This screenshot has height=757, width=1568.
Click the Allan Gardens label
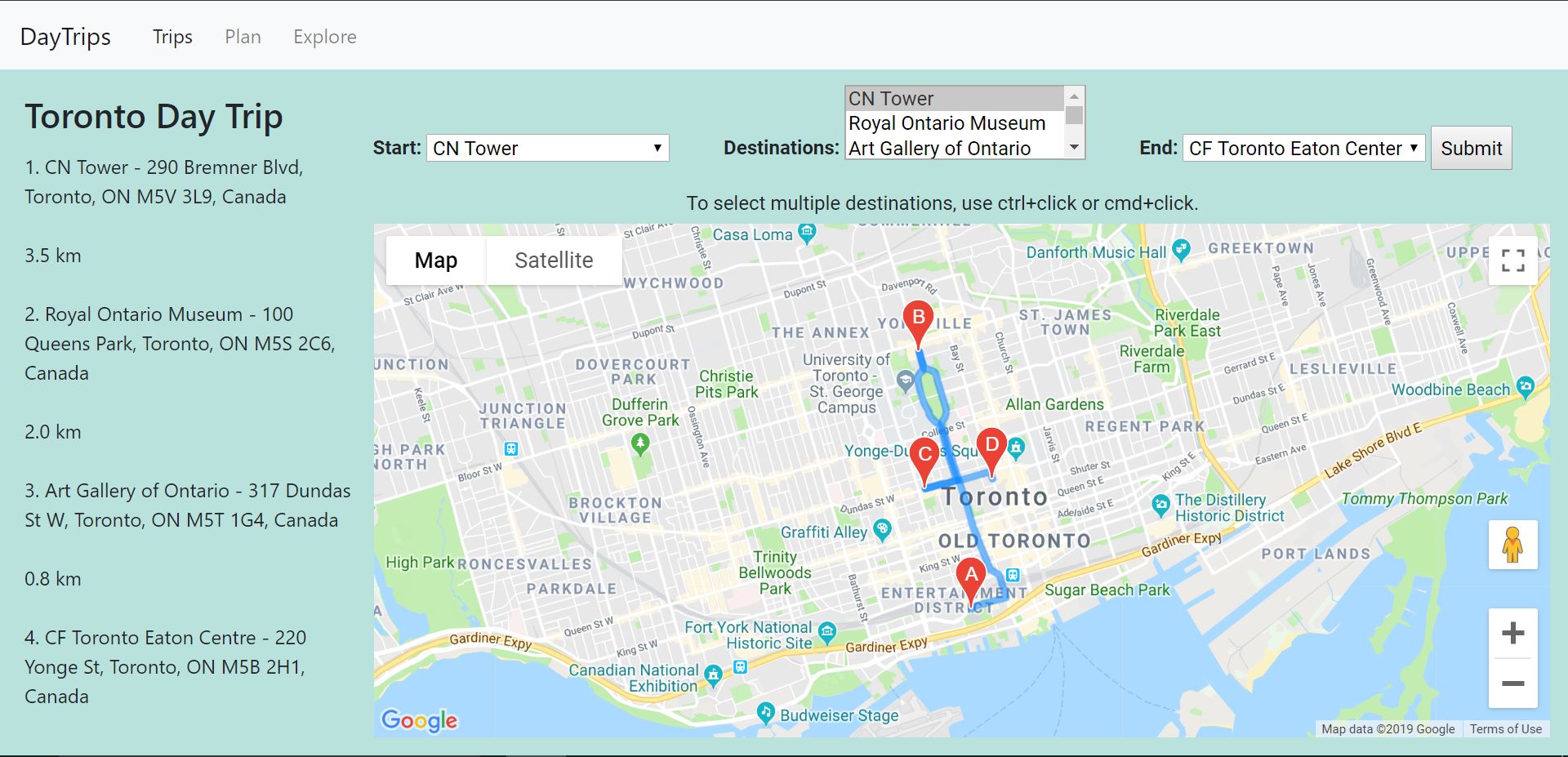tap(1054, 404)
